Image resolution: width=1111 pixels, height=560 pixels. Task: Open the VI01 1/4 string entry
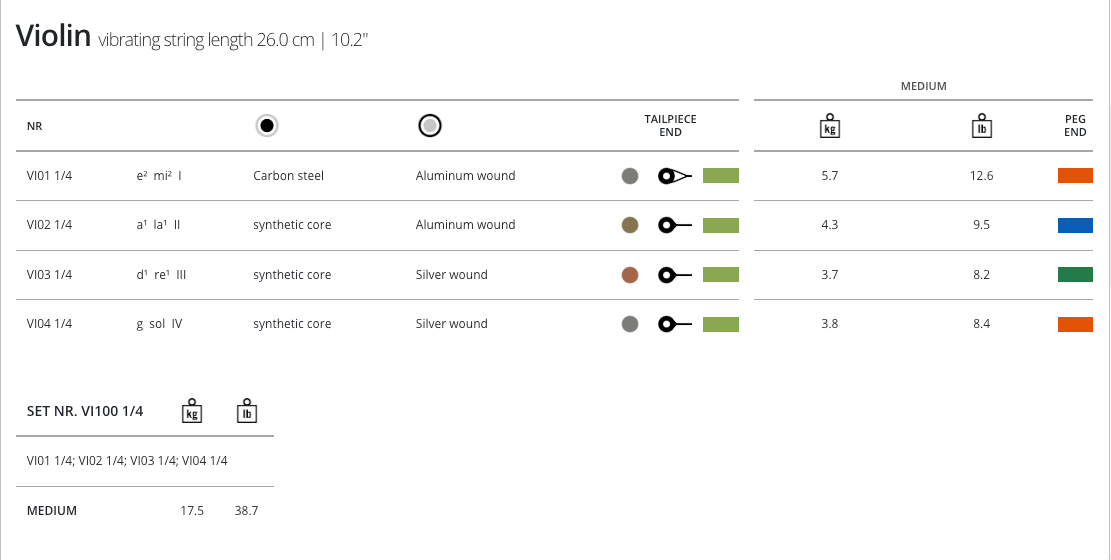50,176
